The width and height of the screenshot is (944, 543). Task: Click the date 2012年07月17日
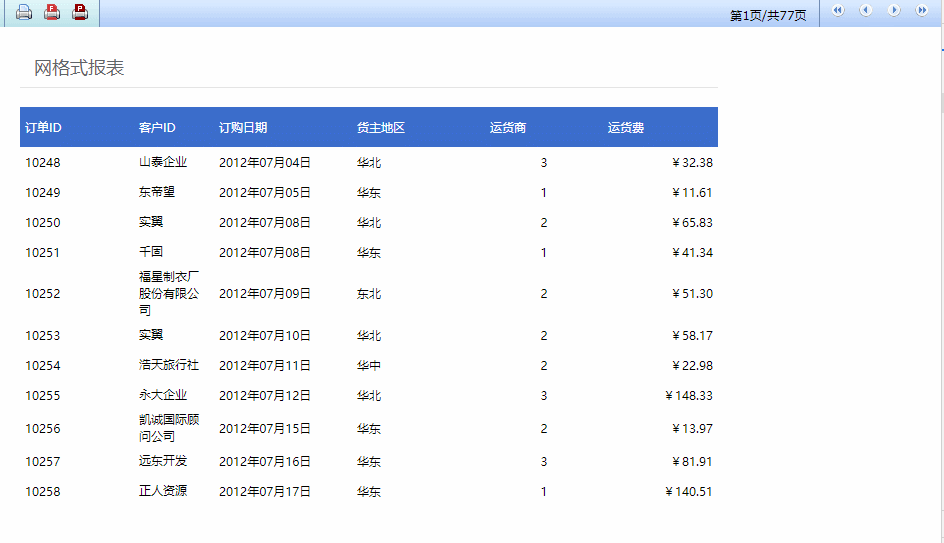coord(265,492)
